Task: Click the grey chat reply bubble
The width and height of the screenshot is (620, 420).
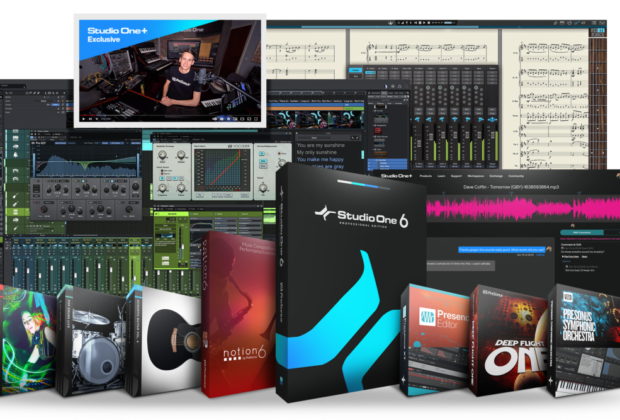Action: pyautogui.click(x=460, y=264)
